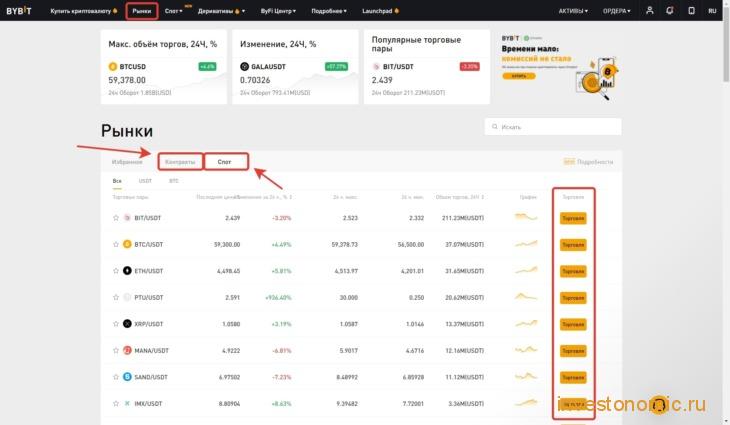This screenshot has height=425, width=730.
Task: Open the Подробности details toggle icon
Action: pos(569,162)
